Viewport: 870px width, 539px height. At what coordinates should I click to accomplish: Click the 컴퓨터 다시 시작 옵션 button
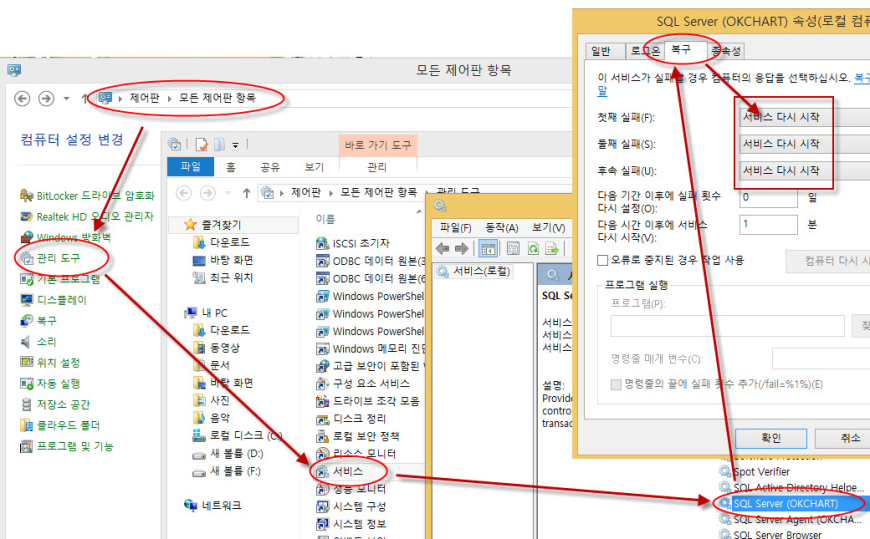[x=828, y=261]
